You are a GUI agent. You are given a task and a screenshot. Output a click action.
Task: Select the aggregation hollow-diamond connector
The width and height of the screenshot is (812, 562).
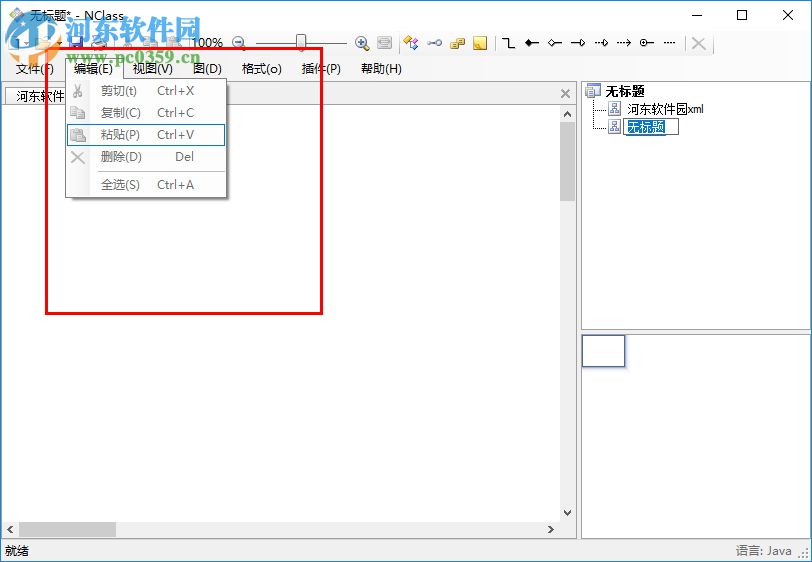[555, 42]
